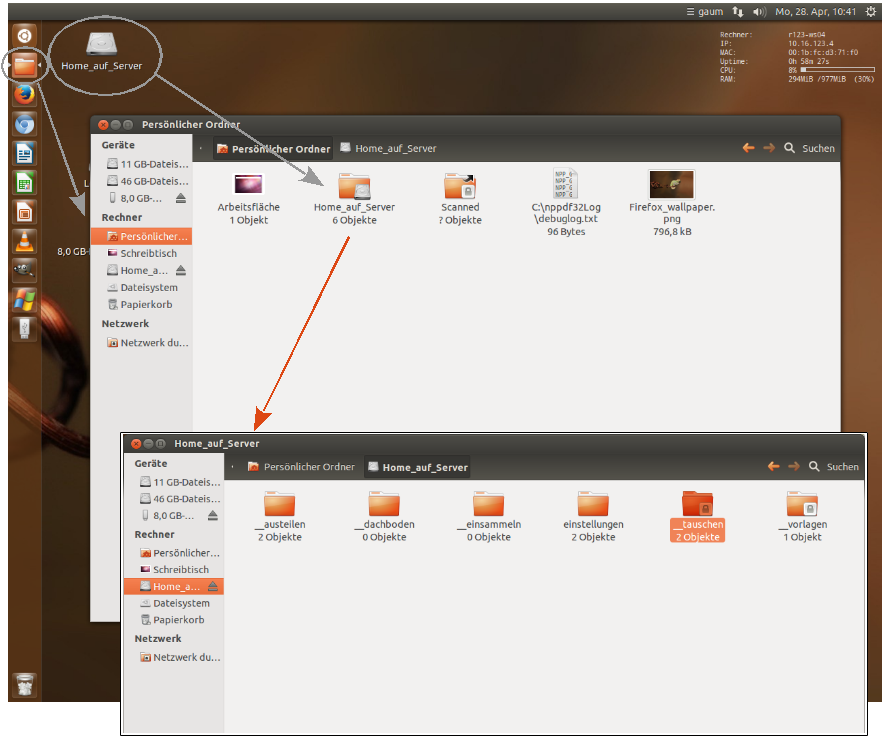Select Home_auf_Server path tab in back window
This screenshot has height=739, width=883.
coord(388,148)
